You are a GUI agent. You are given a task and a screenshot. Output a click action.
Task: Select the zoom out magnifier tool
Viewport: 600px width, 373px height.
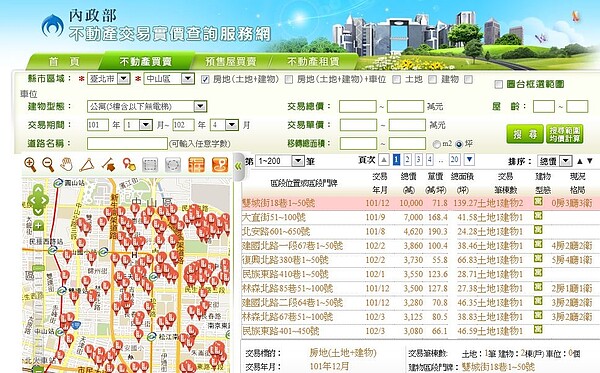[48, 164]
